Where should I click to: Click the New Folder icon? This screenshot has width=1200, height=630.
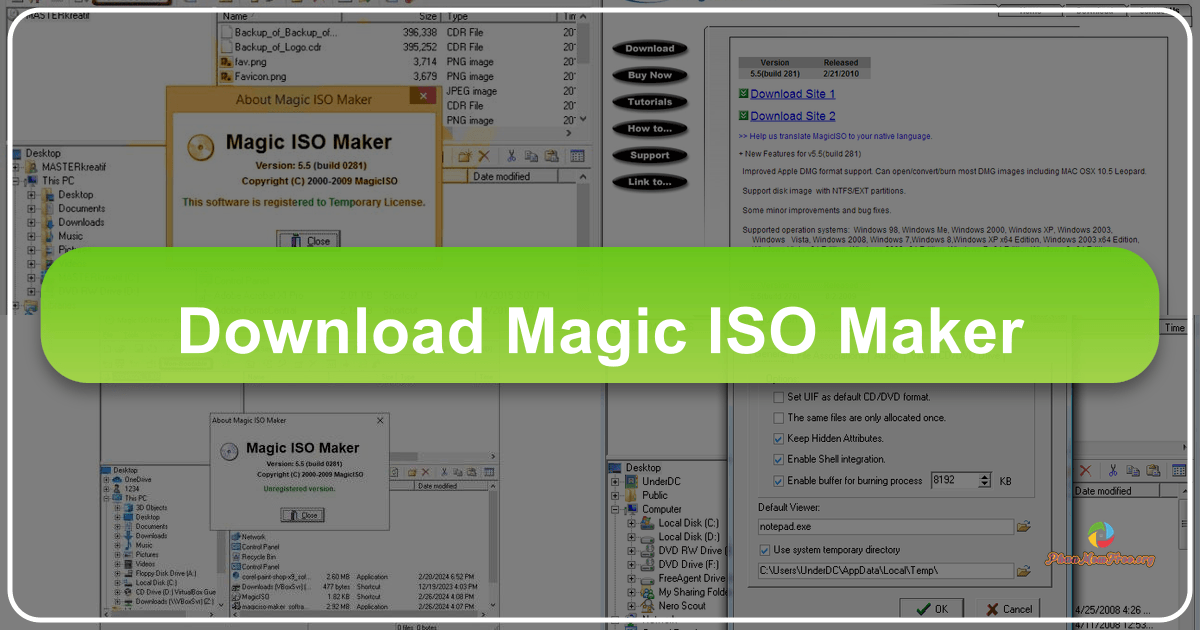click(x=464, y=156)
